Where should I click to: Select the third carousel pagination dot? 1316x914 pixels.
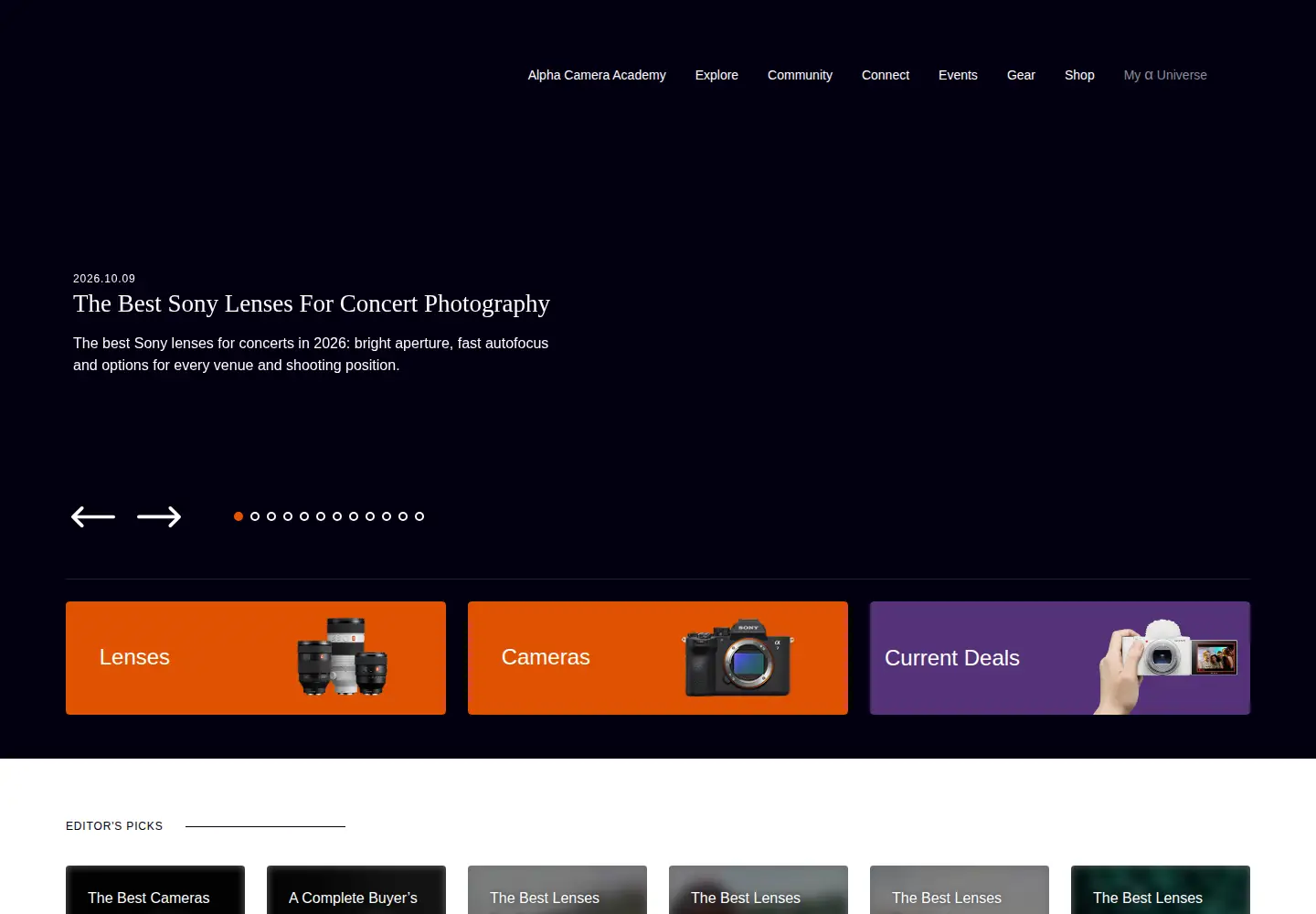[x=271, y=516]
